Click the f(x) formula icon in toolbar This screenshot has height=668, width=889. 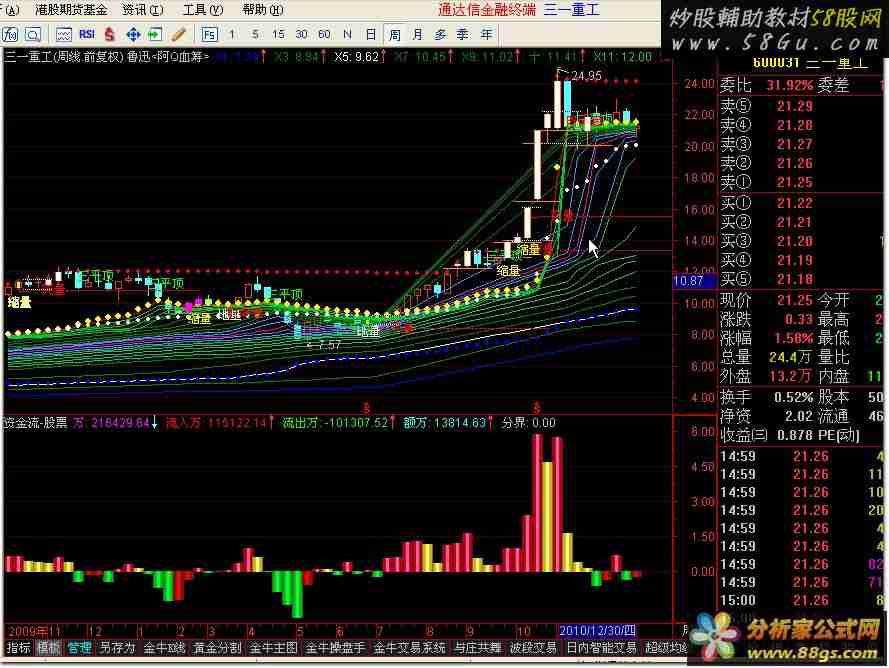click(x=10, y=35)
